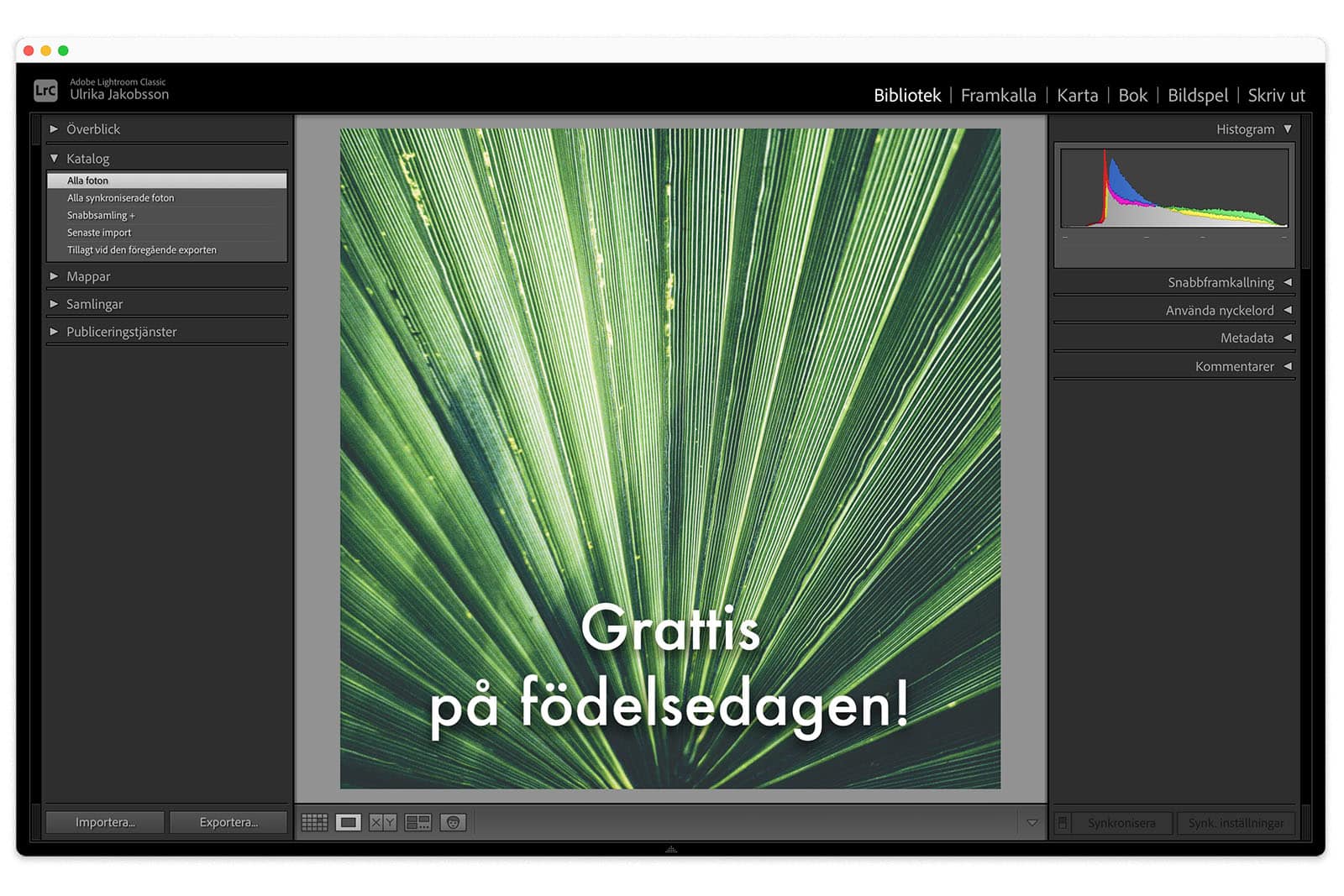Click inside the Histogram graph
Viewport: 1344px width, 896px height.
coord(1173,187)
